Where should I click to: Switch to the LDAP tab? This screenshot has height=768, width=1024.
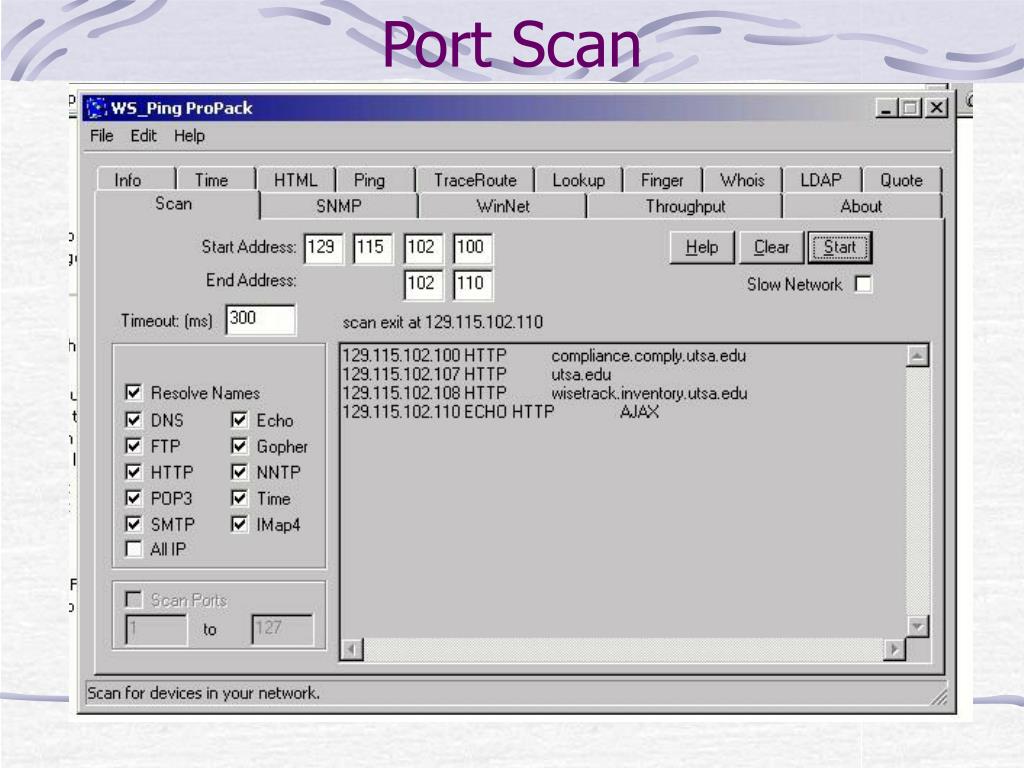click(x=821, y=180)
